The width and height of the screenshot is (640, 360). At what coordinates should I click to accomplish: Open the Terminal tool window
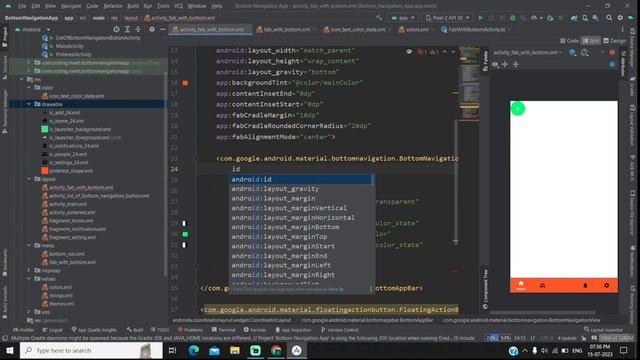click(223, 330)
